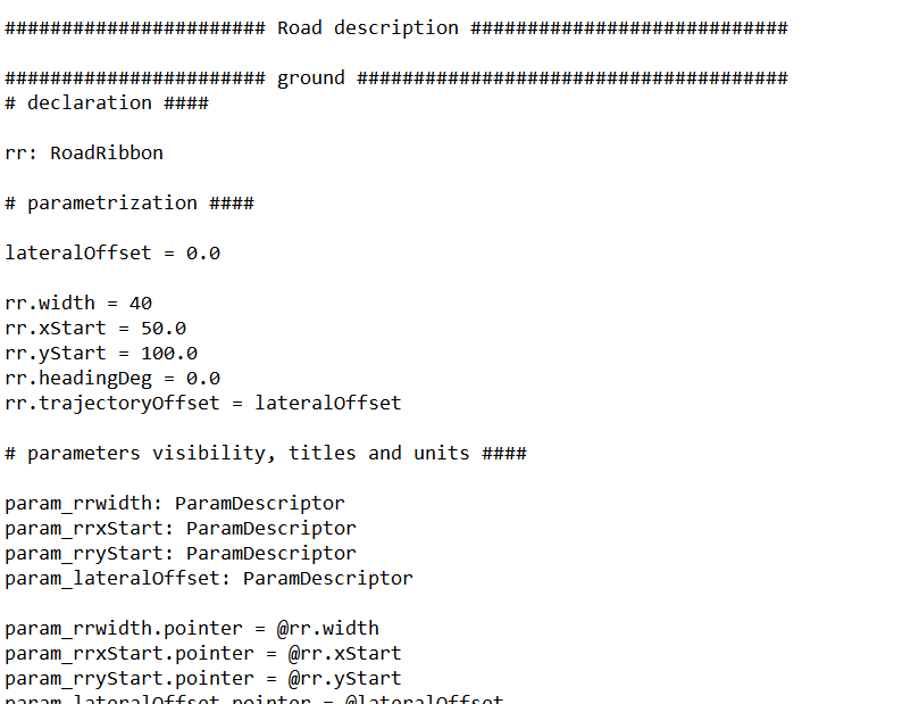Screen dimensions: 919x704
Task: Click the "rr.headingDeg = 0.0" line
Action: tap(112, 378)
